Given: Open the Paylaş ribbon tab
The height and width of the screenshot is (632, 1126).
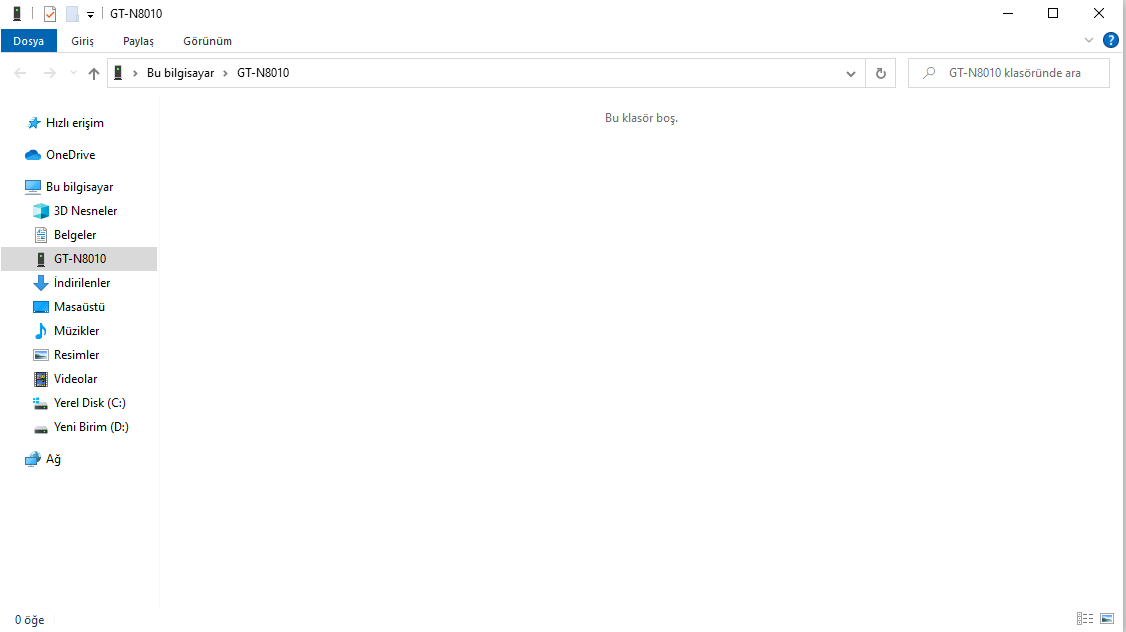Looking at the screenshot, I should (138, 41).
